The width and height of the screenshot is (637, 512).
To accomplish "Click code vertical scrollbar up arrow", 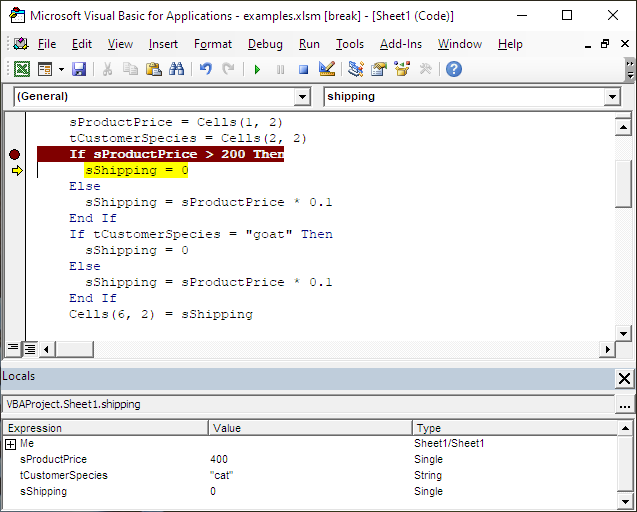I will 624,127.
